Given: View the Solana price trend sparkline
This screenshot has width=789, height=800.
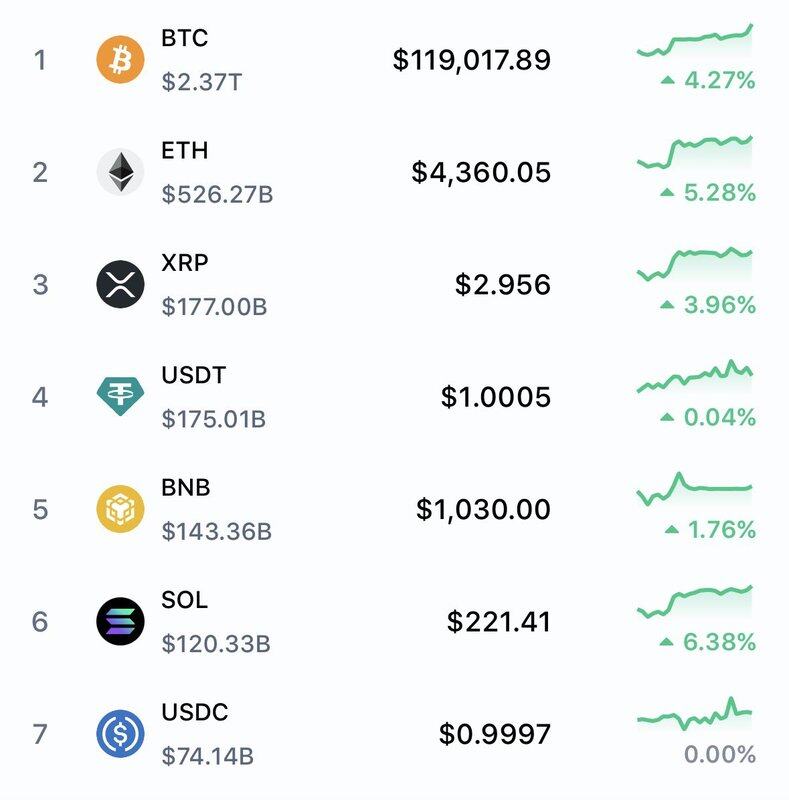Looking at the screenshot, I should tap(694, 602).
